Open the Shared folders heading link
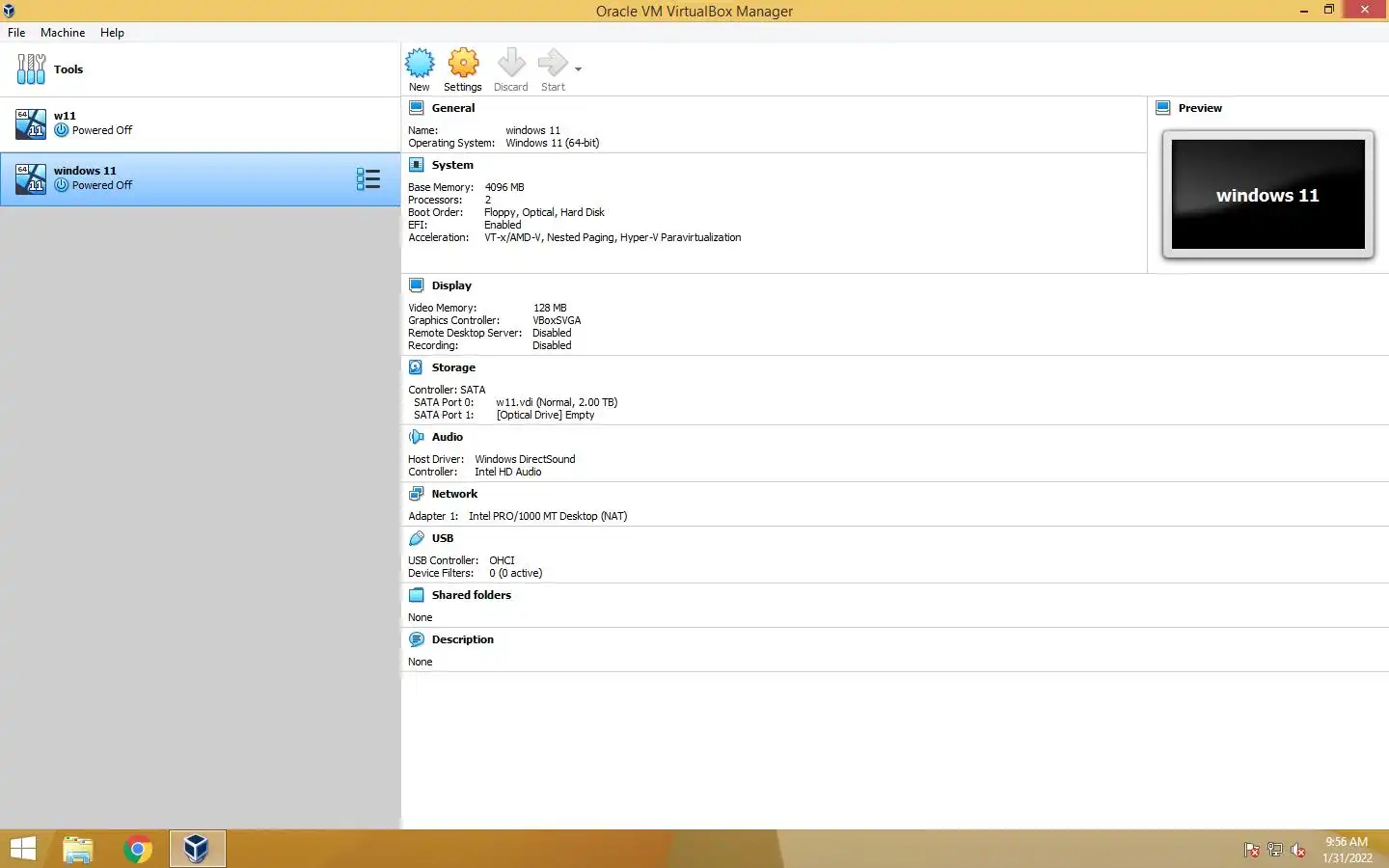1389x868 pixels. [x=472, y=595]
